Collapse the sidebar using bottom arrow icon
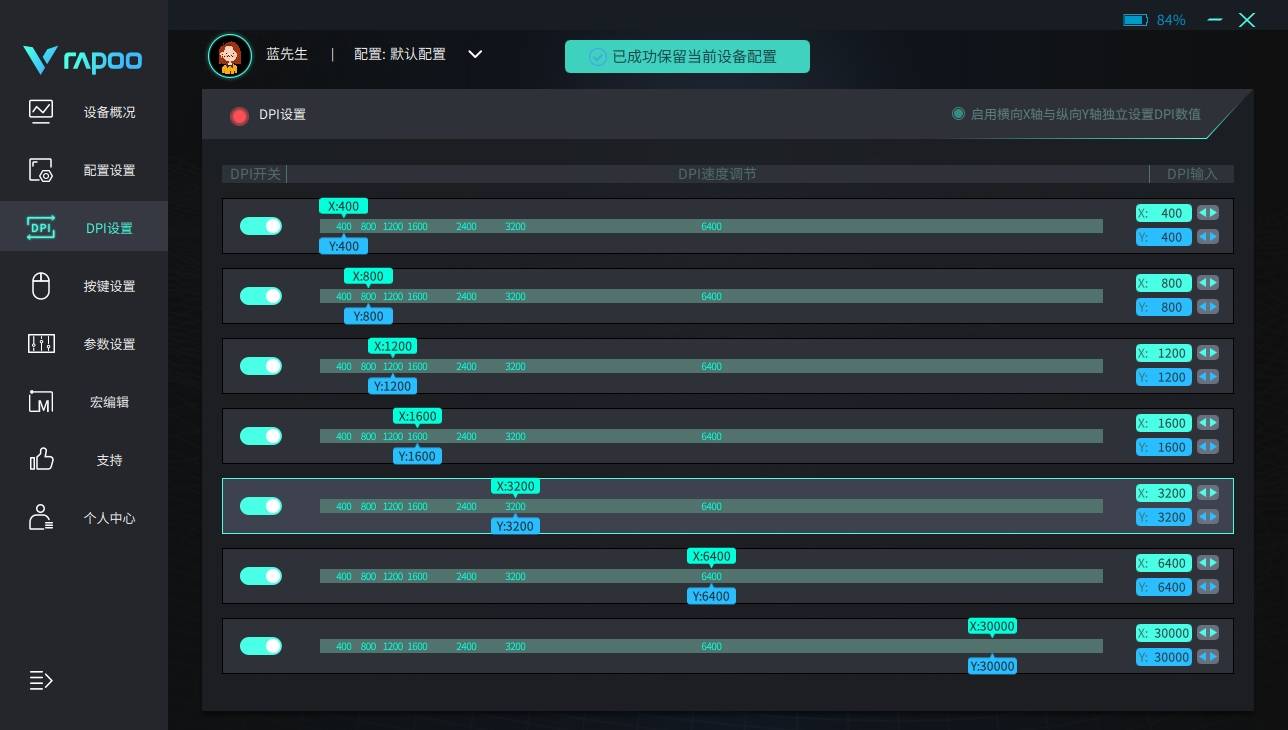1288x730 pixels. (x=40, y=681)
